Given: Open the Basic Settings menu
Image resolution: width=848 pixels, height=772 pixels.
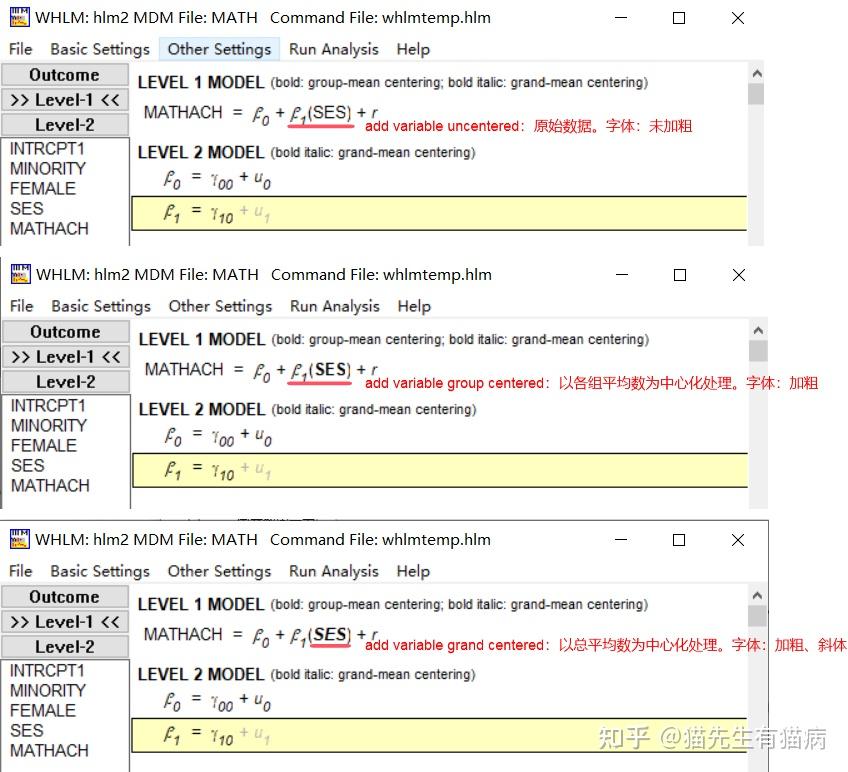Looking at the screenshot, I should point(99,48).
